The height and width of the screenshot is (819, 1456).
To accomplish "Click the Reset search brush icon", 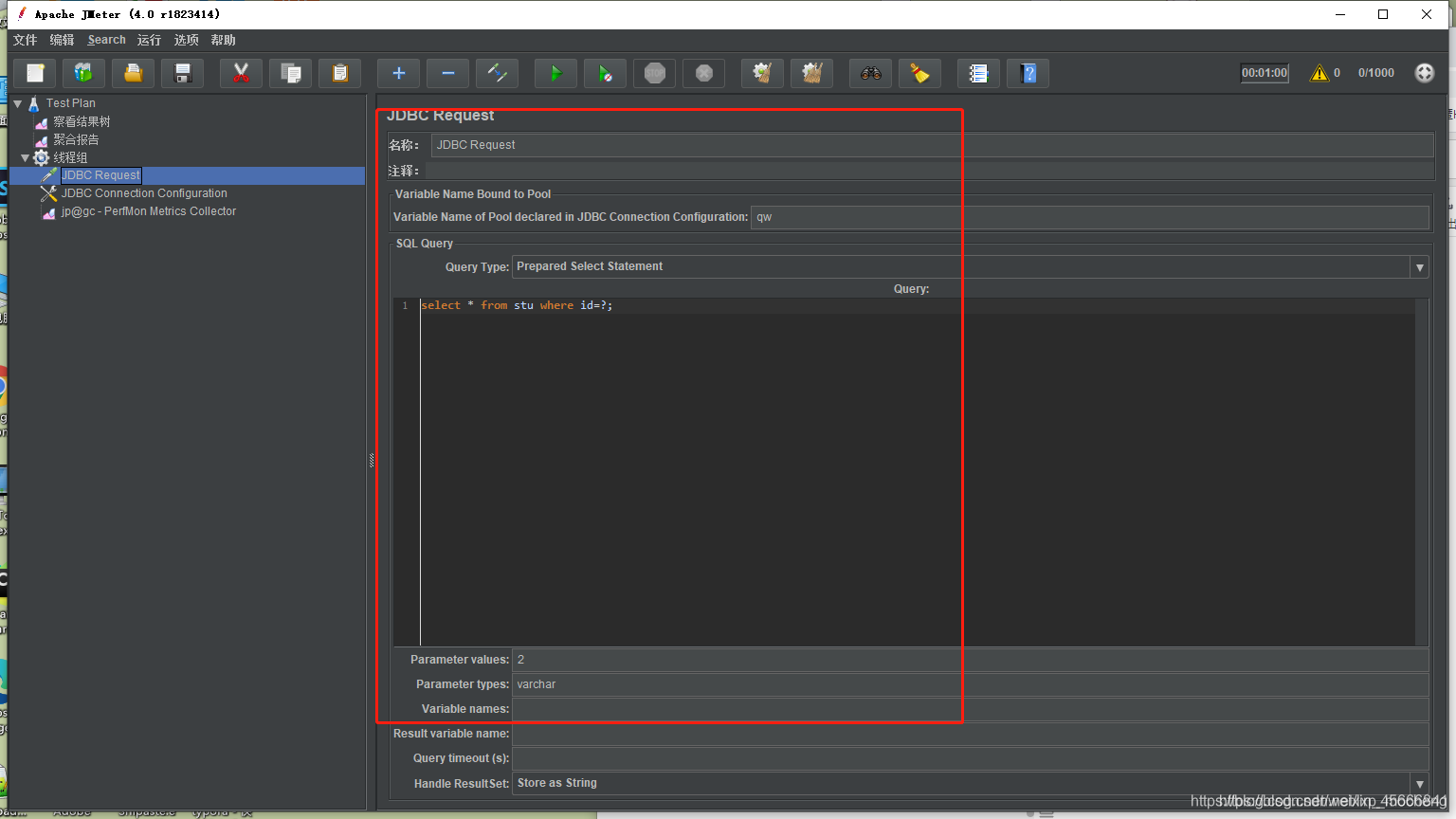I will click(x=920, y=73).
